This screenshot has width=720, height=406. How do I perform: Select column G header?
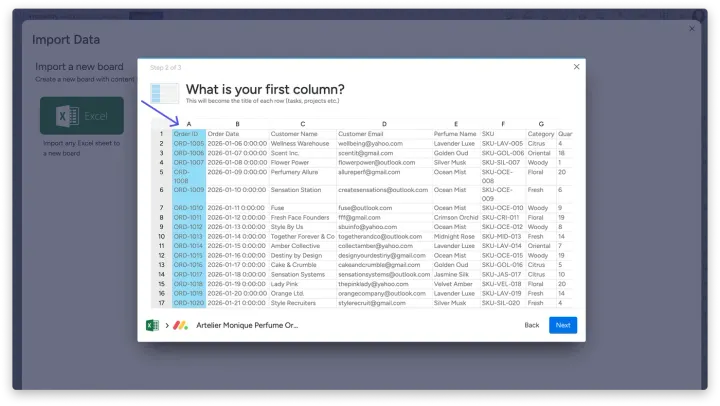tap(541, 124)
